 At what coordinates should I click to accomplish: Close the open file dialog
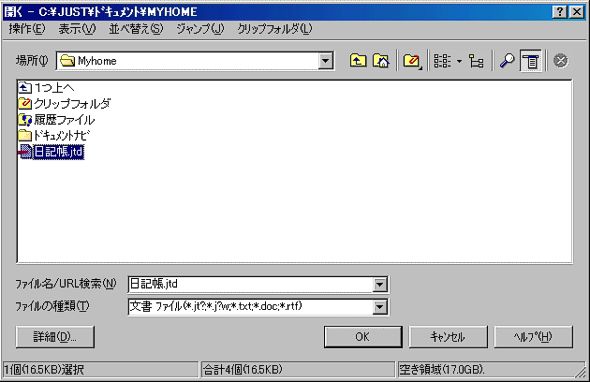coord(576,12)
